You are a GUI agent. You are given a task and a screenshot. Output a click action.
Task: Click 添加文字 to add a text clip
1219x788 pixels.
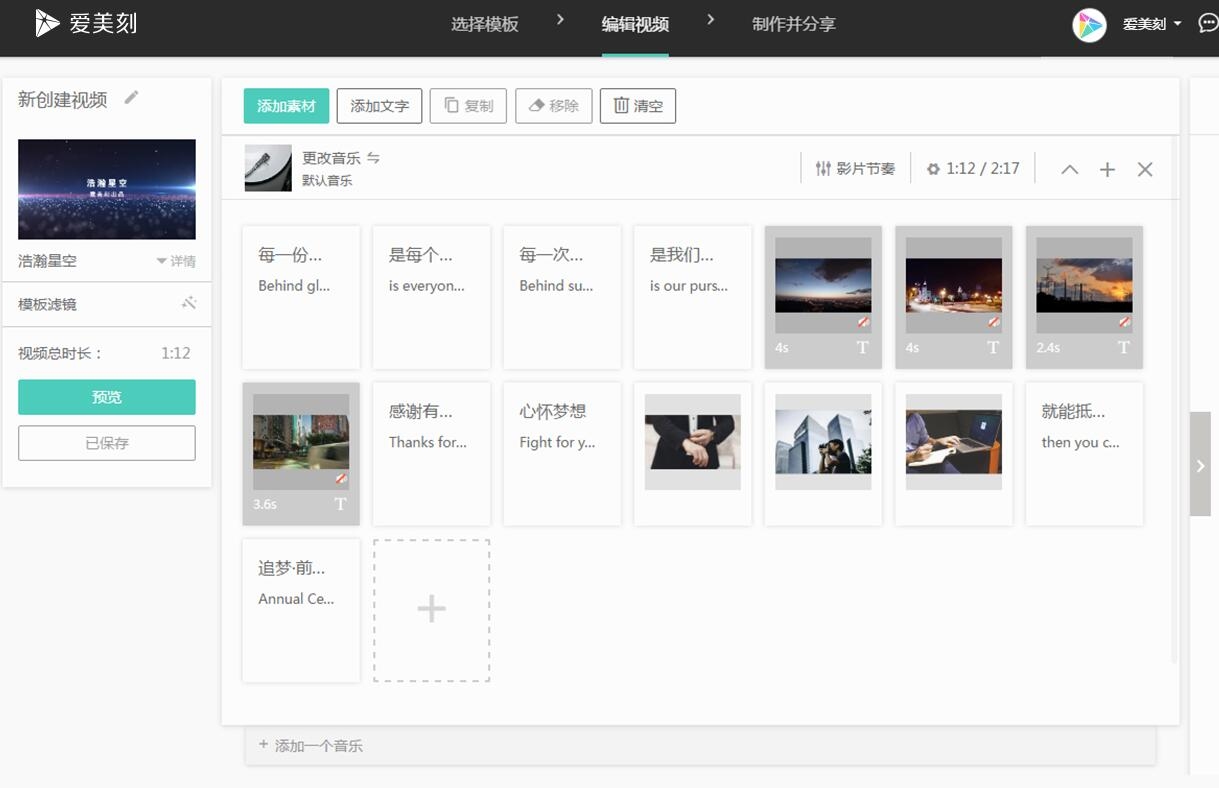click(379, 105)
